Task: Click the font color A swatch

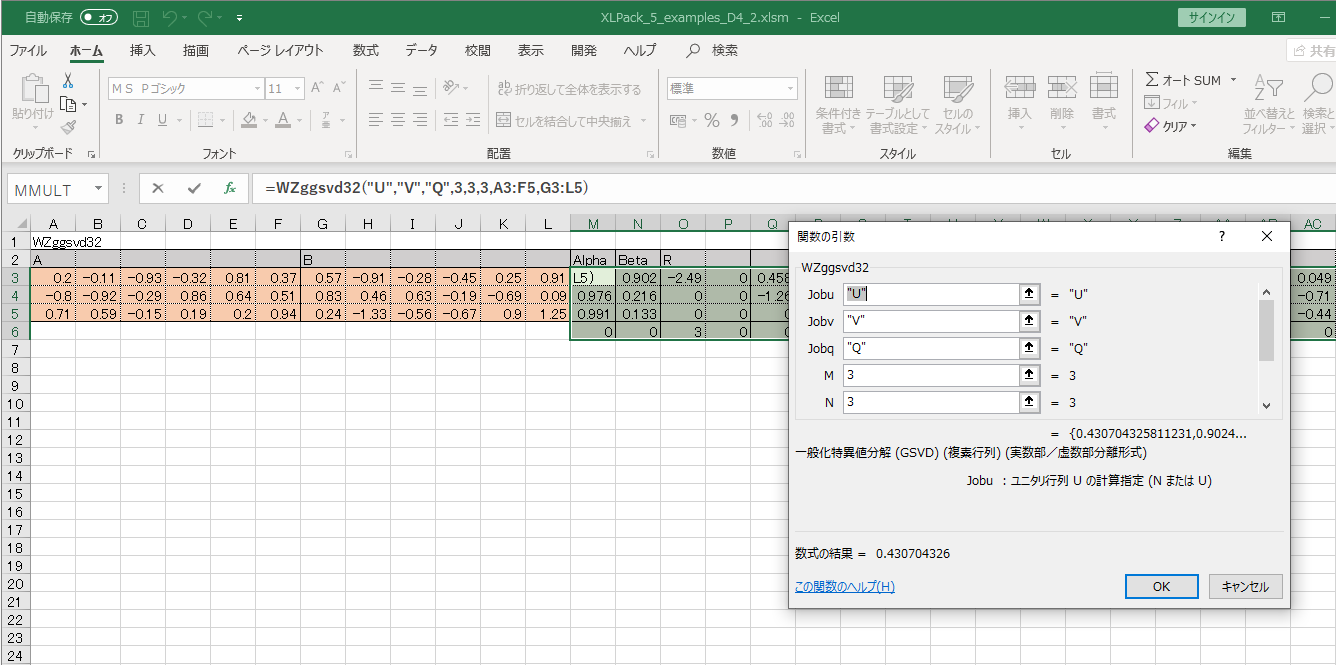Action: [283, 121]
